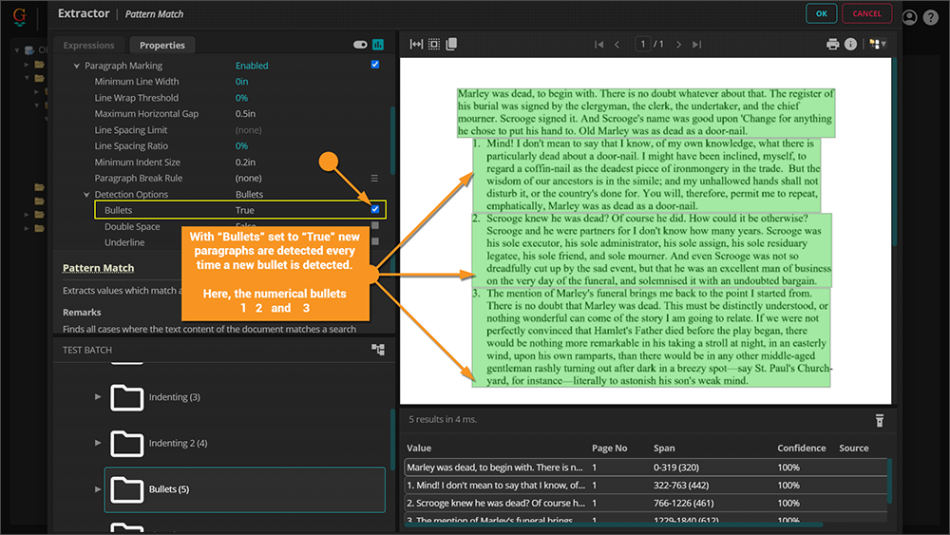Click the help question mark icon
The width and height of the screenshot is (950, 535).
932,17
